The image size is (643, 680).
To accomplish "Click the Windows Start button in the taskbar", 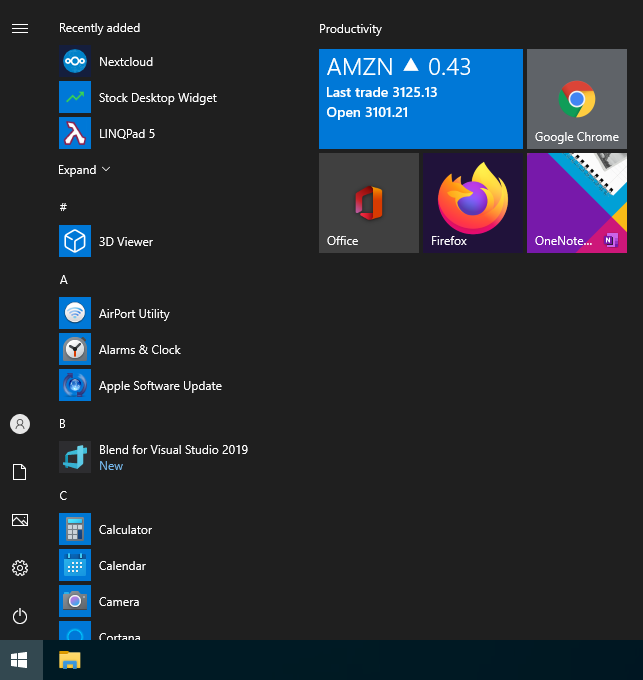I will pos(20,660).
